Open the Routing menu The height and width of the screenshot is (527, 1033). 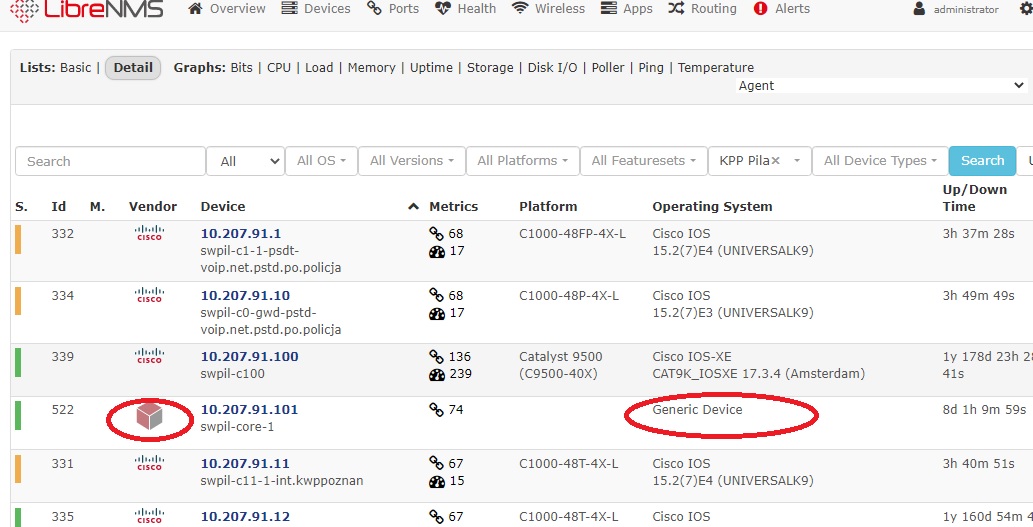coord(702,9)
